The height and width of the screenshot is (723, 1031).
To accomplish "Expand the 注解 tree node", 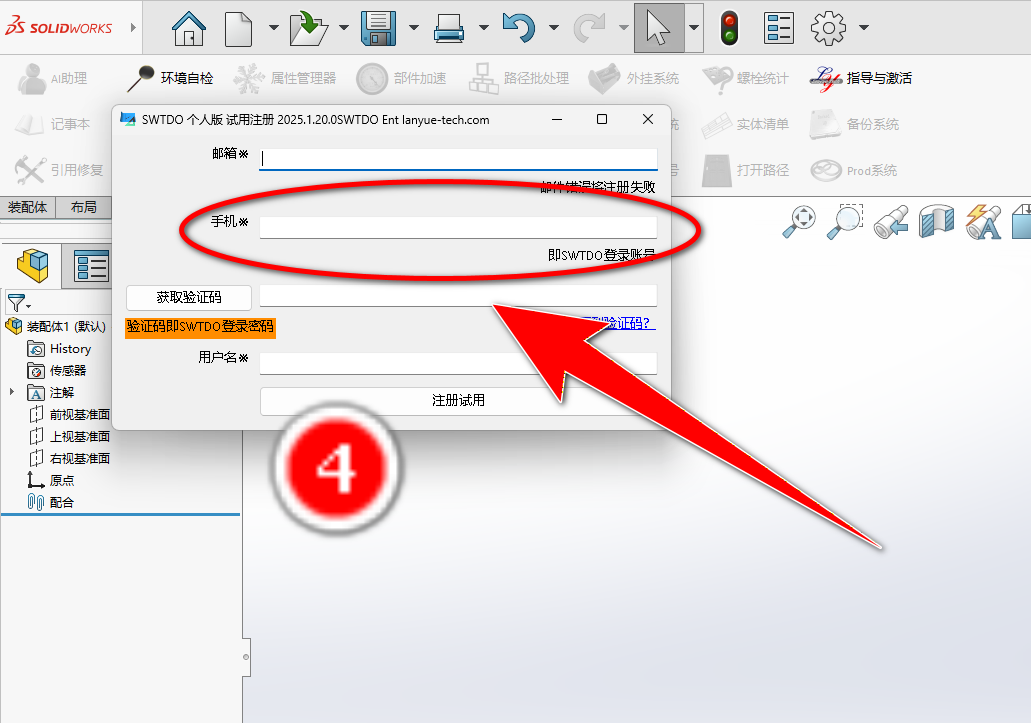I will click(x=12, y=392).
